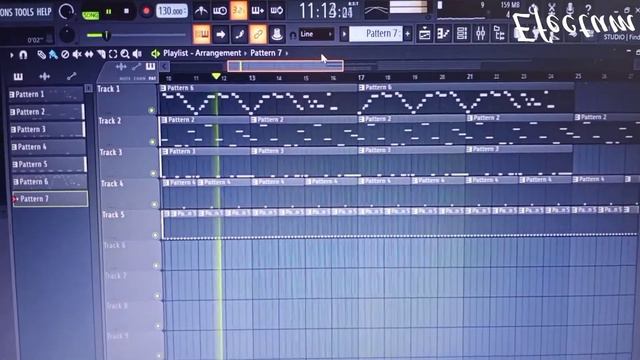Click Playlist - Arrangement breadcrumb
The image size is (640, 360).
click(x=202, y=53)
